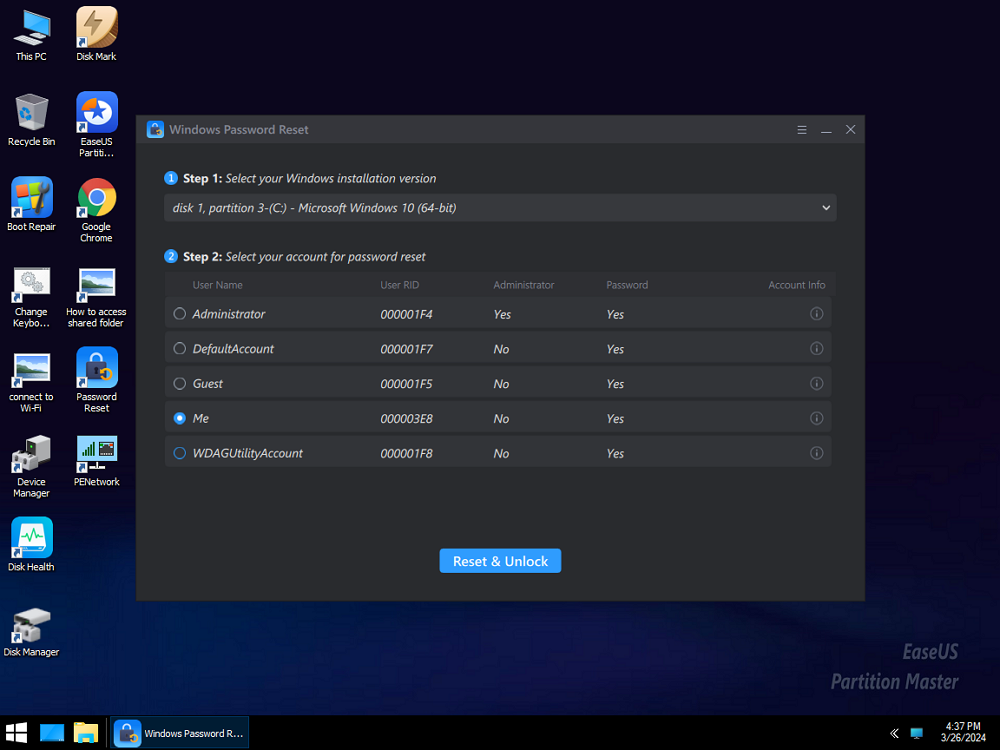
Task: Show account info for Administrator
Action: [x=816, y=314]
